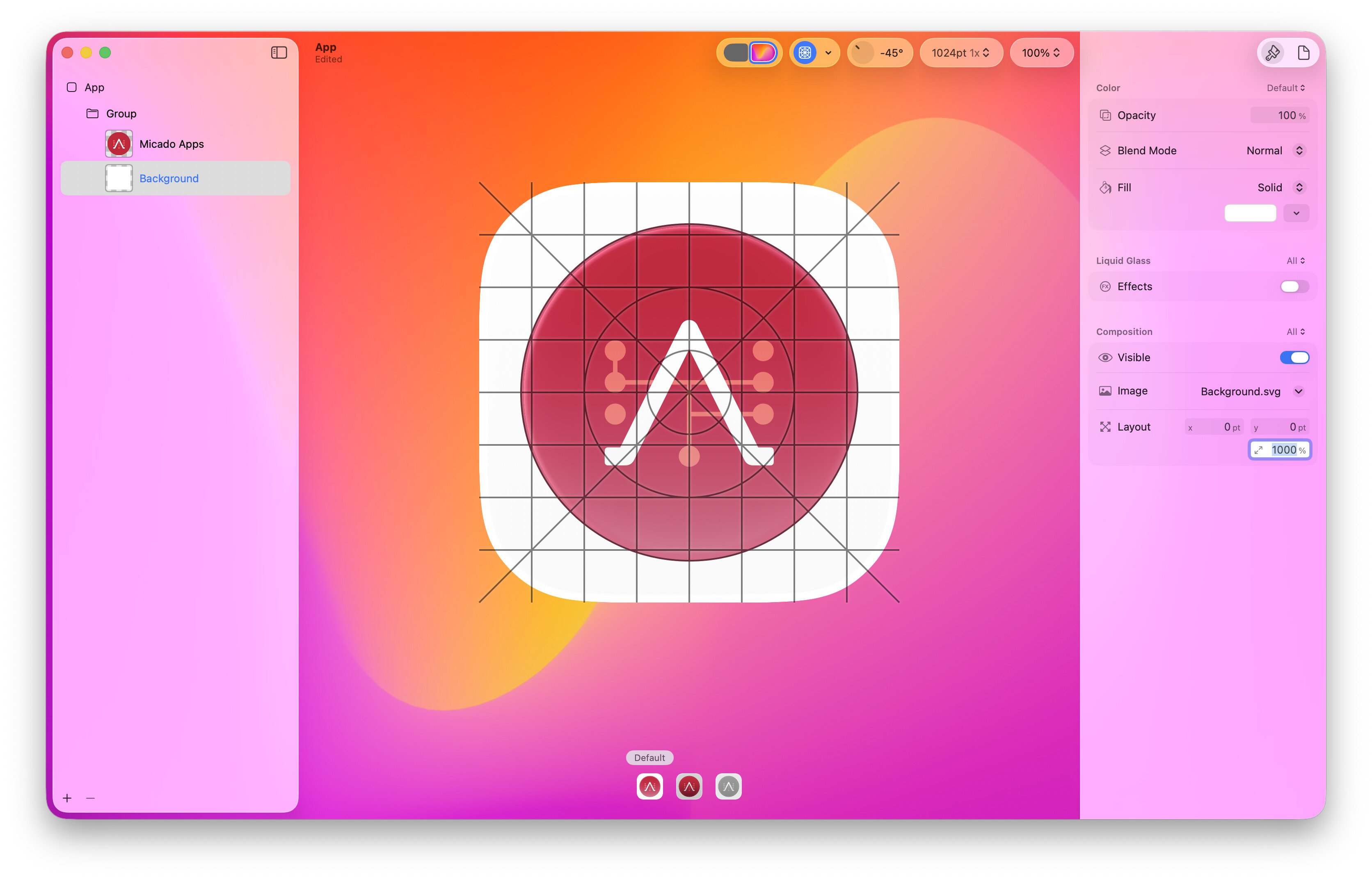
Task: Click the white fill color swatch
Action: click(1250, 213)
